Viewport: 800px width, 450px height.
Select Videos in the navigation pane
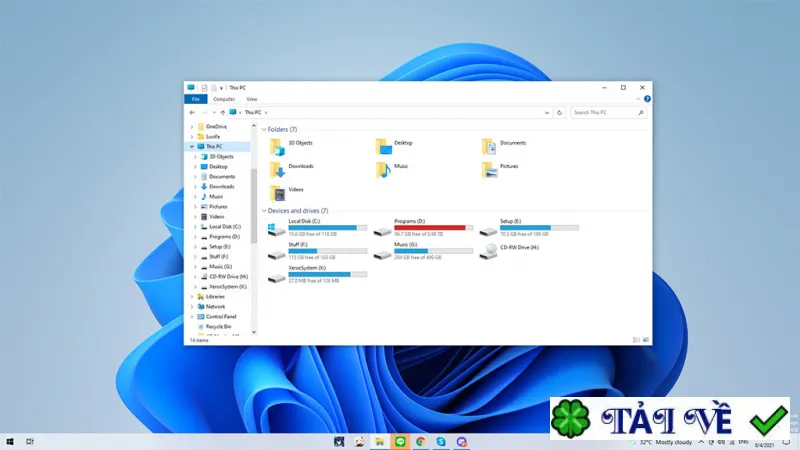pos(216,217)
